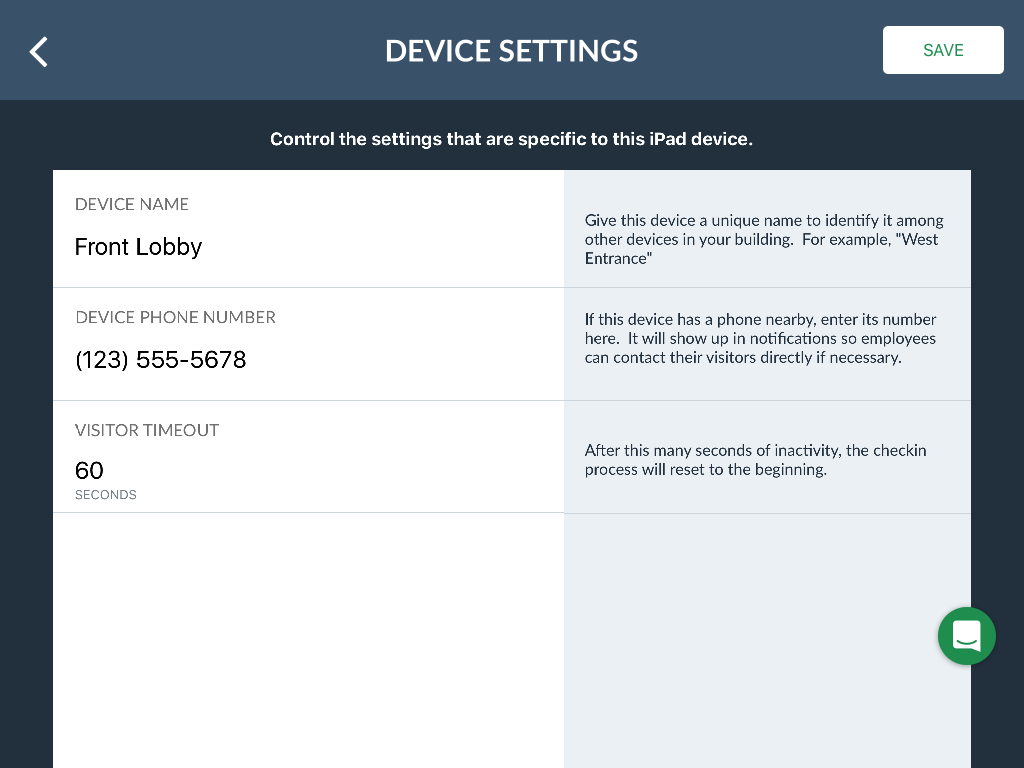
Task: Save the device settings
Action: [x=943, y=50]
